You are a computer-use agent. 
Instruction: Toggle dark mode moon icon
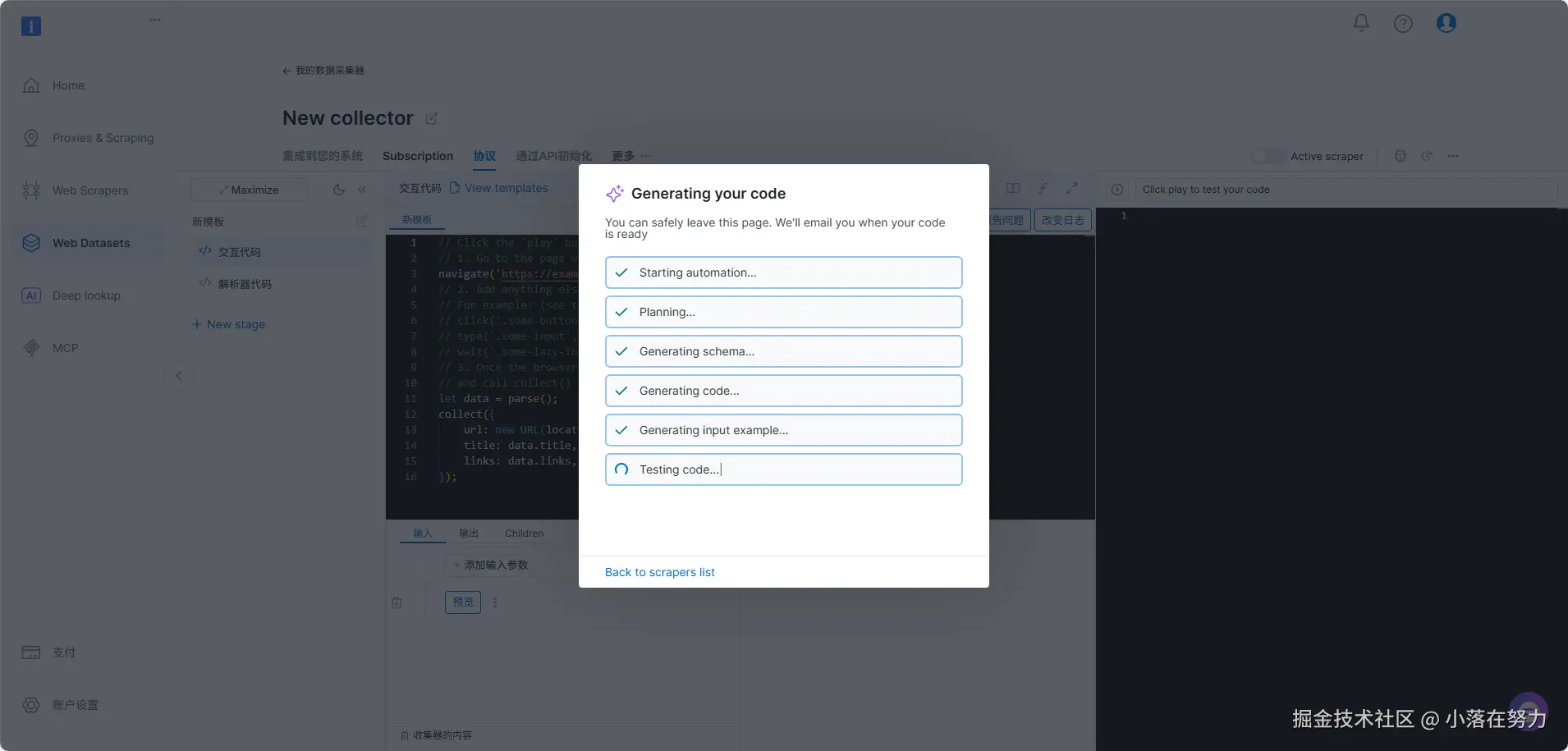tap(338, 190)
